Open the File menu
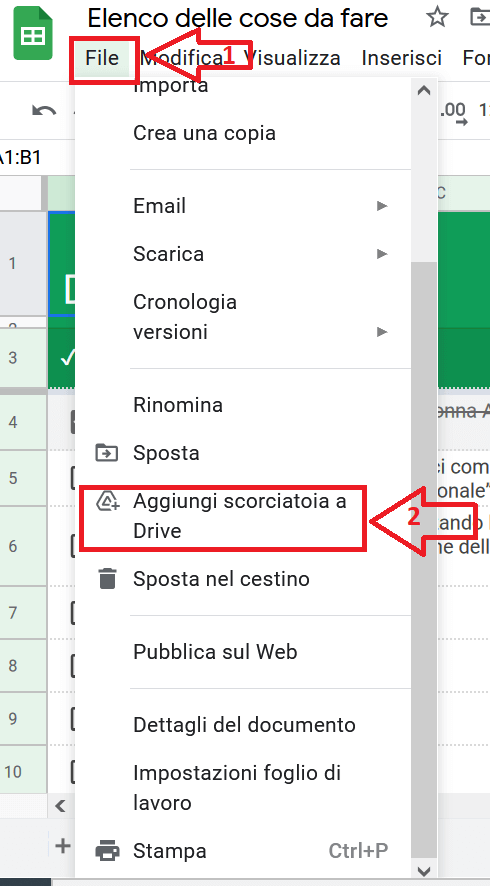 [x=102, y=58]
